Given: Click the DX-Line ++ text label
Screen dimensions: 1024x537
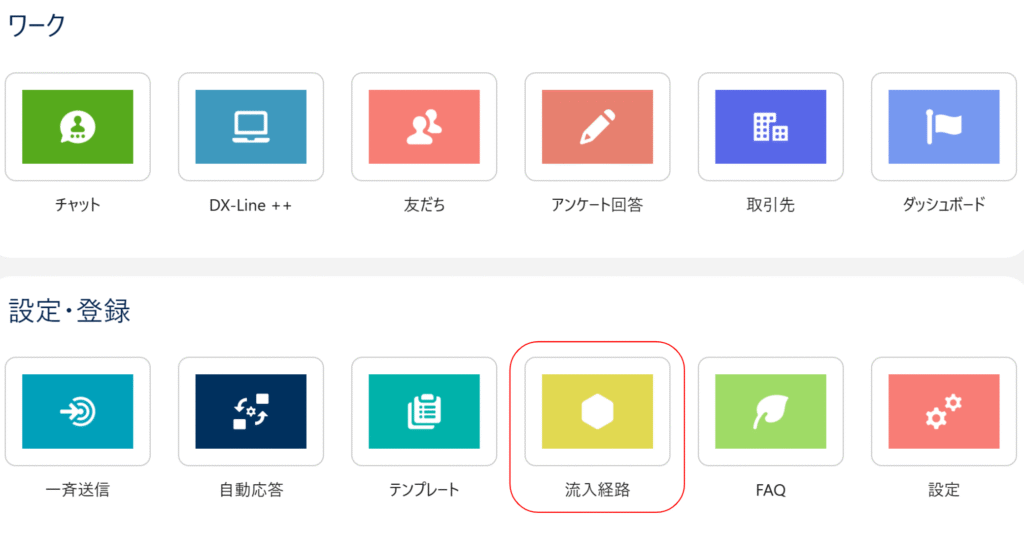Looking at the screenshot, I should pyautogui.click(x=250, y=206).
